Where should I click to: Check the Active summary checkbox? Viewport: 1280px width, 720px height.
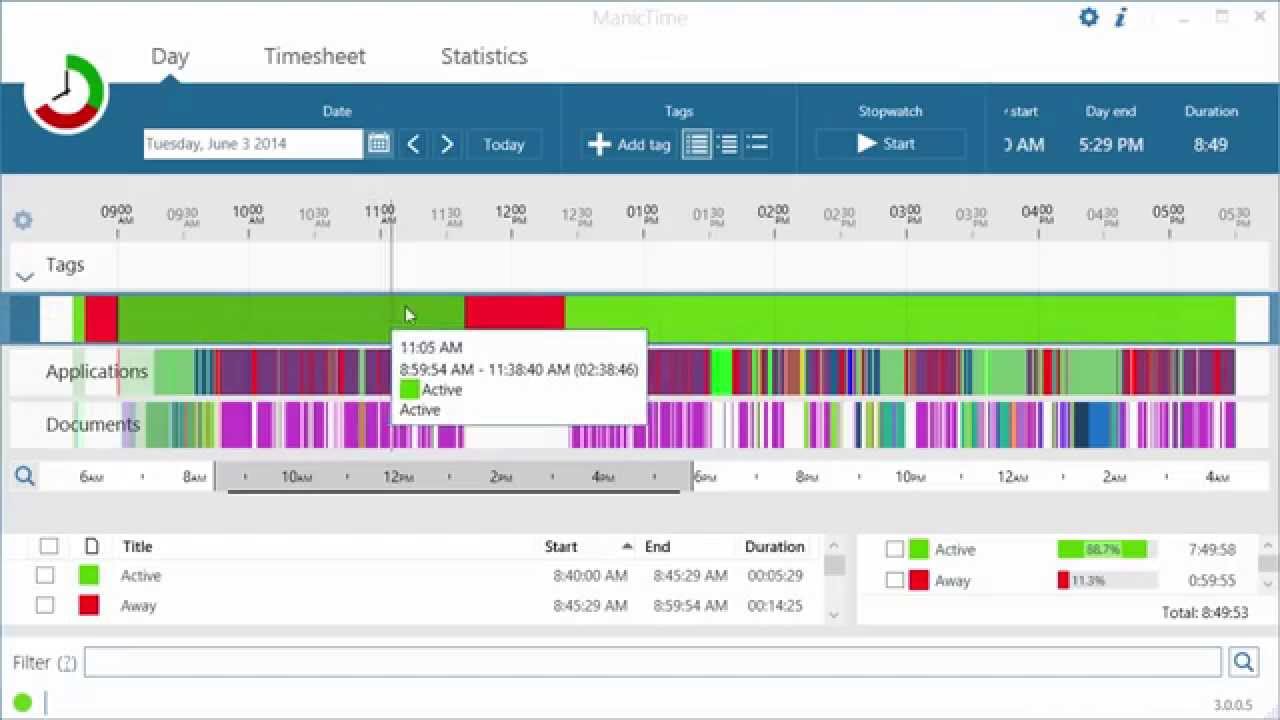[895, 549]
